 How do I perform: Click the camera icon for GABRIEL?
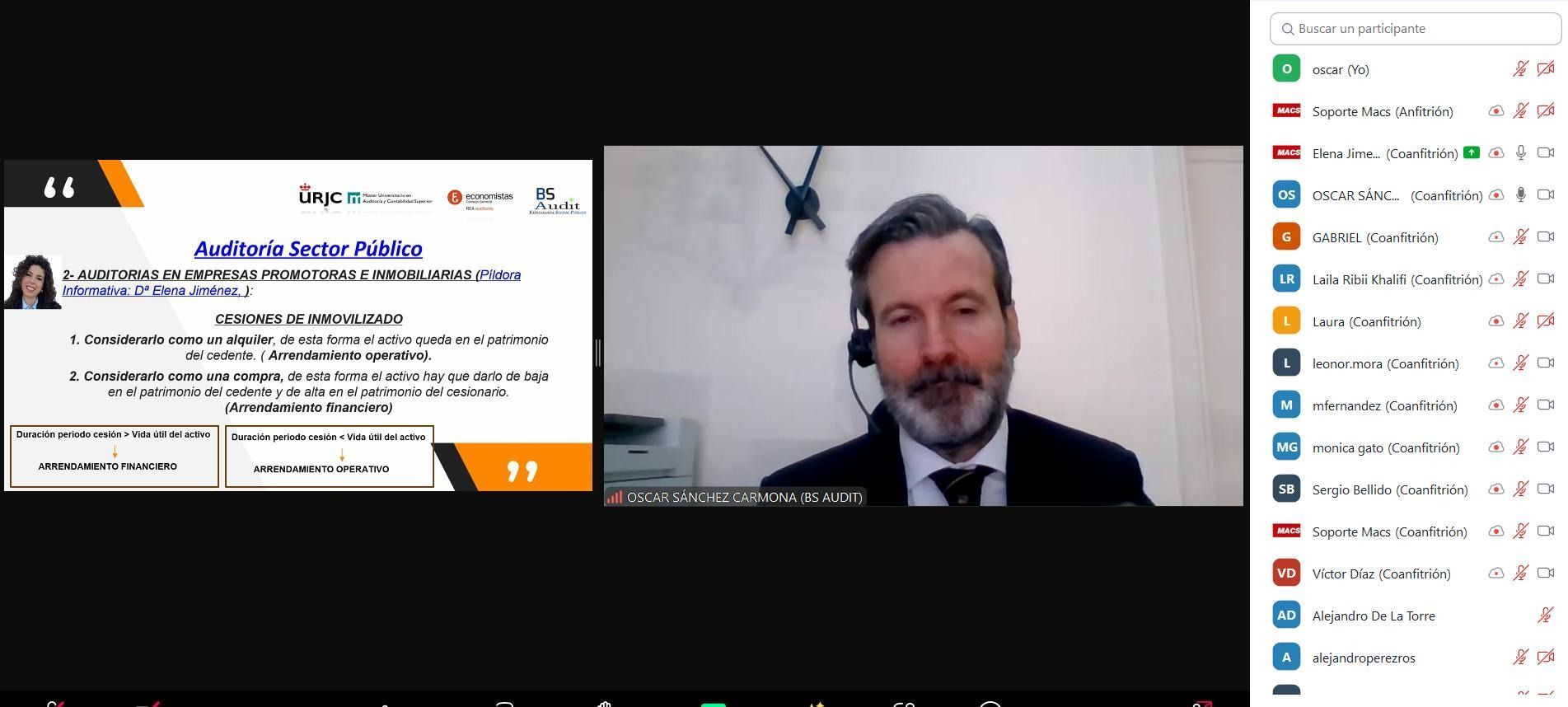(1546, 237)
